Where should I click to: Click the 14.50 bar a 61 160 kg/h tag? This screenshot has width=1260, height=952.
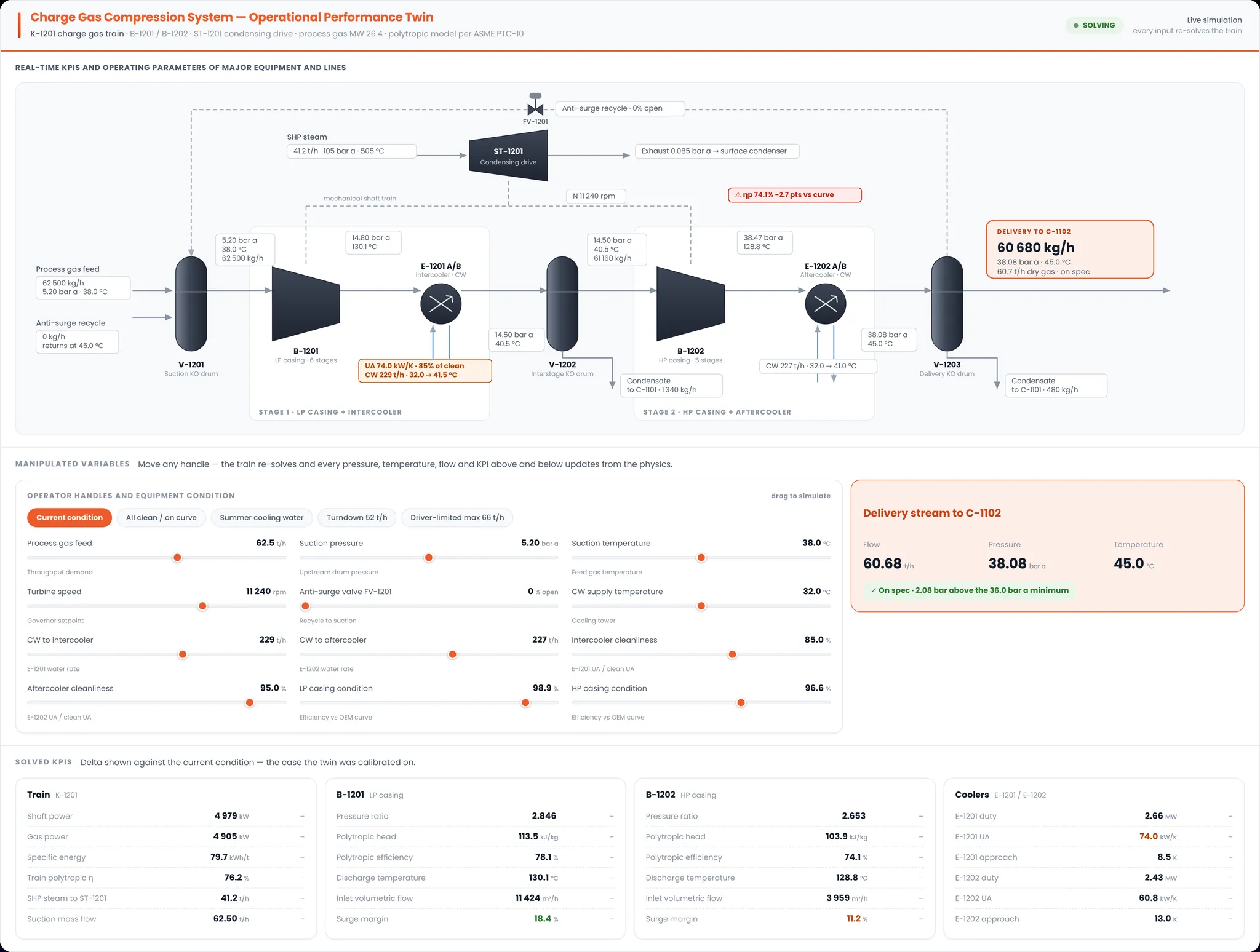click(616, 249)
